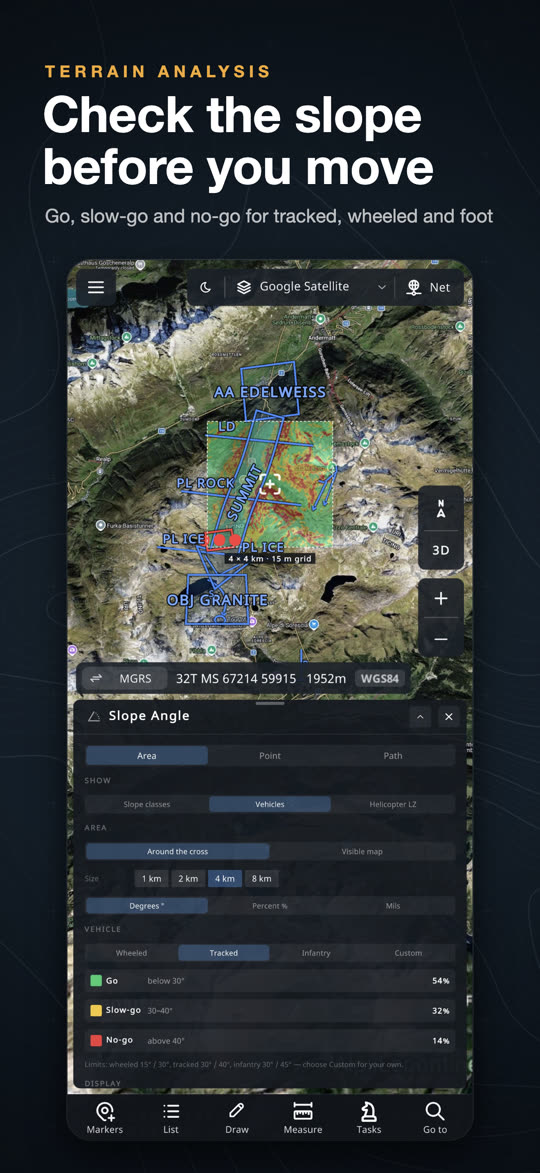Collapse the Slope Angle panel
Screen dimensions: 540x1173
tap(420, 717)
